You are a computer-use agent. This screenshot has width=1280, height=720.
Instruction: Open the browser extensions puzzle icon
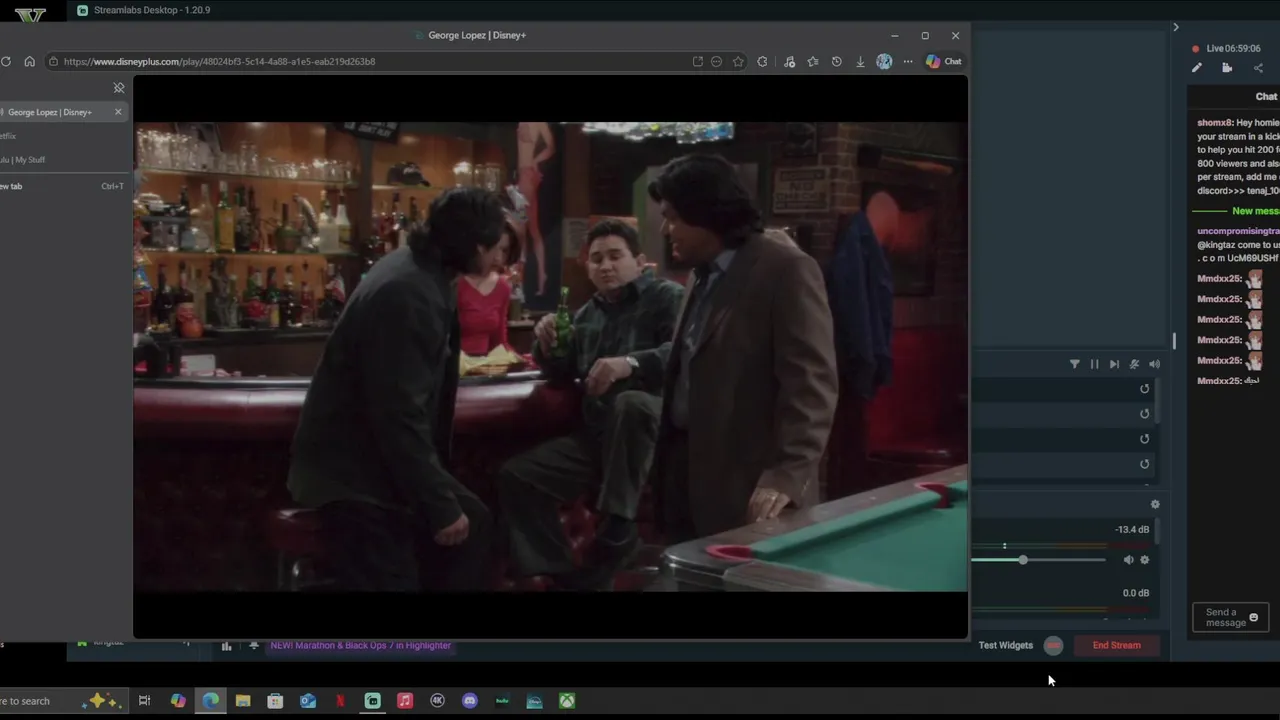pyautogui.click(x=763, y=61)
